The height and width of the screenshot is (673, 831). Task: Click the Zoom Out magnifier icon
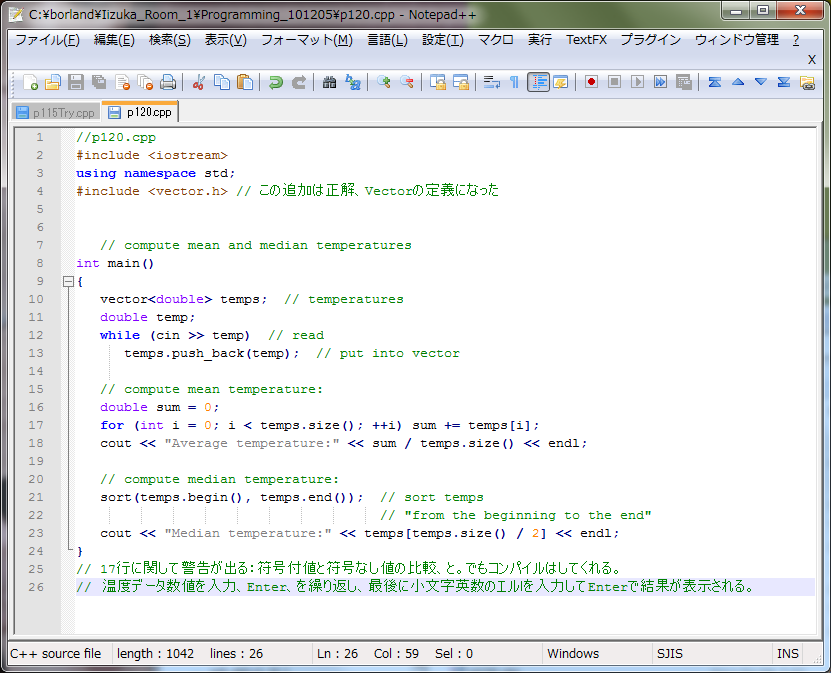pos(407,82)
